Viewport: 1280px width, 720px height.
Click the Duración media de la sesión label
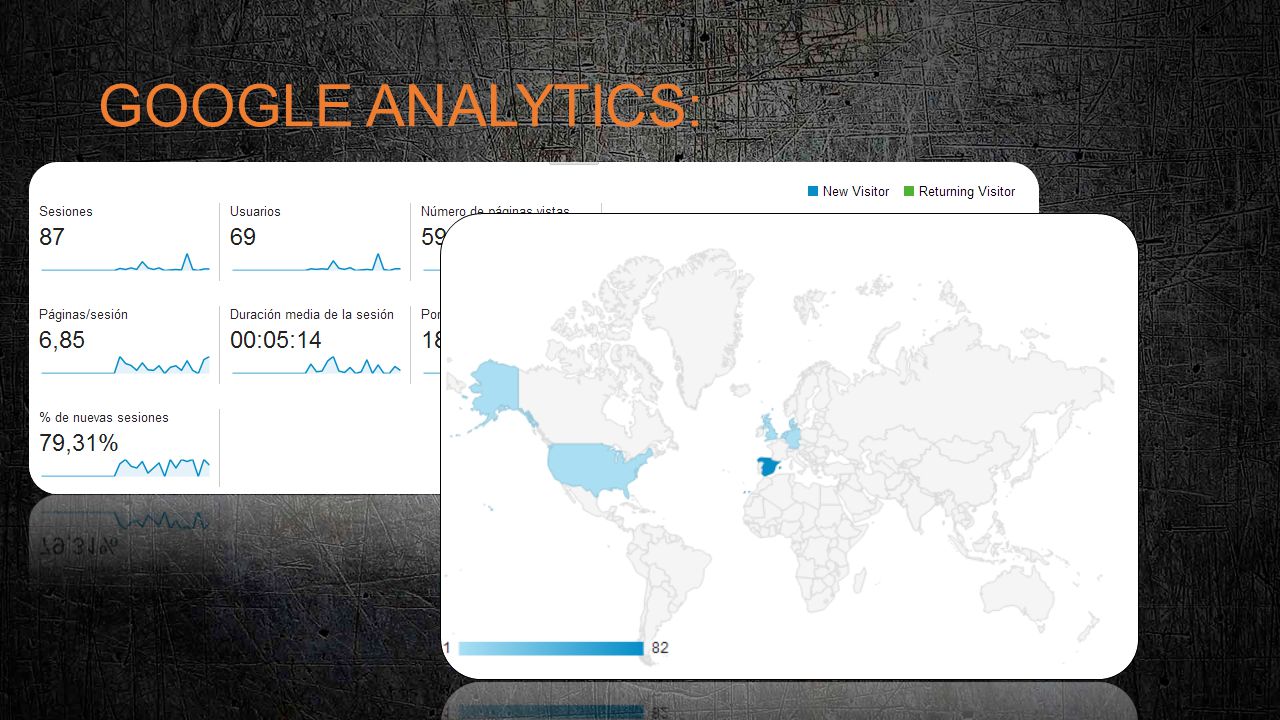pos(312,314)
